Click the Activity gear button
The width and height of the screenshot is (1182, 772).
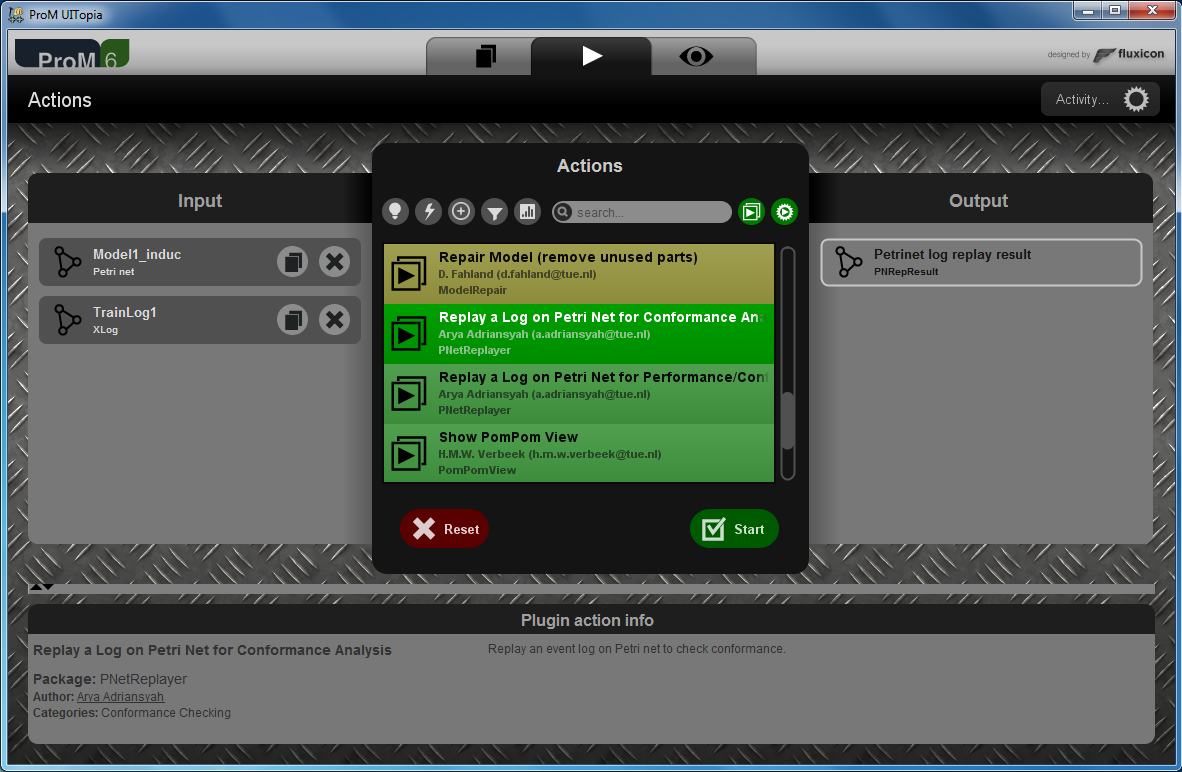pos(1100,100)
